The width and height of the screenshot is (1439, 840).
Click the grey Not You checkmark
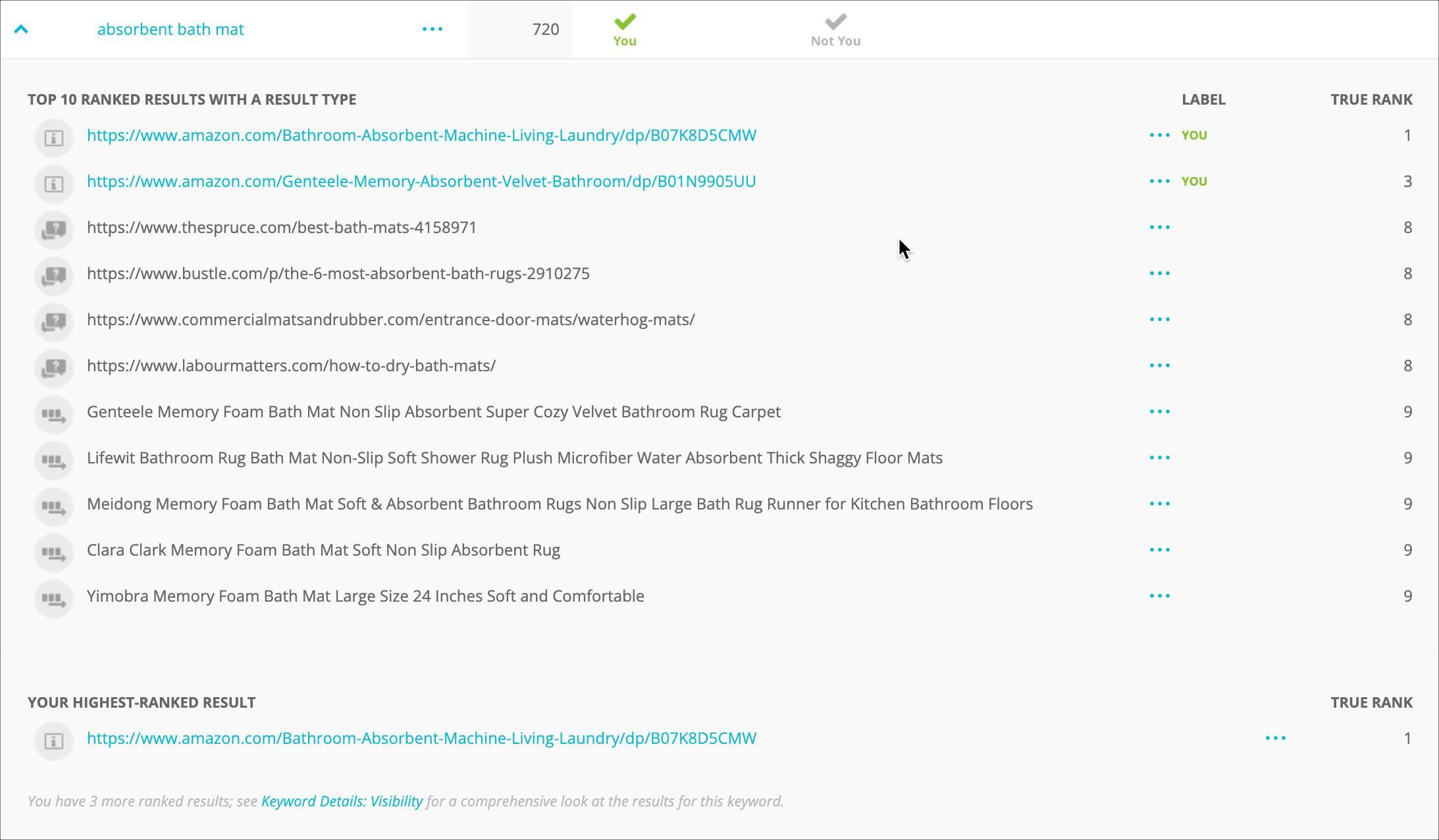[835, 30]
